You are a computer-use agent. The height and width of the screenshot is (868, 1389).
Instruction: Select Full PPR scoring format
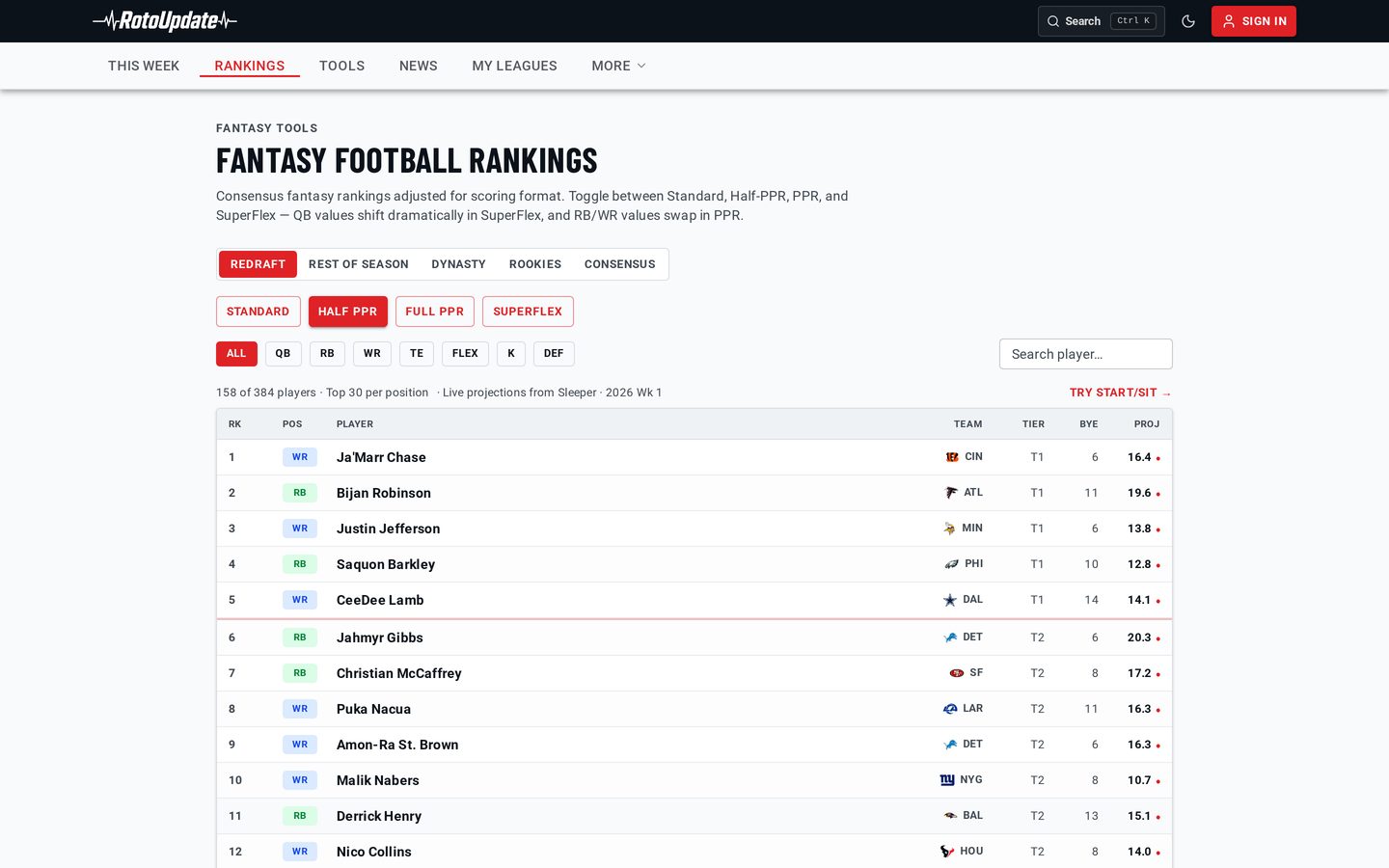[435, 312]
